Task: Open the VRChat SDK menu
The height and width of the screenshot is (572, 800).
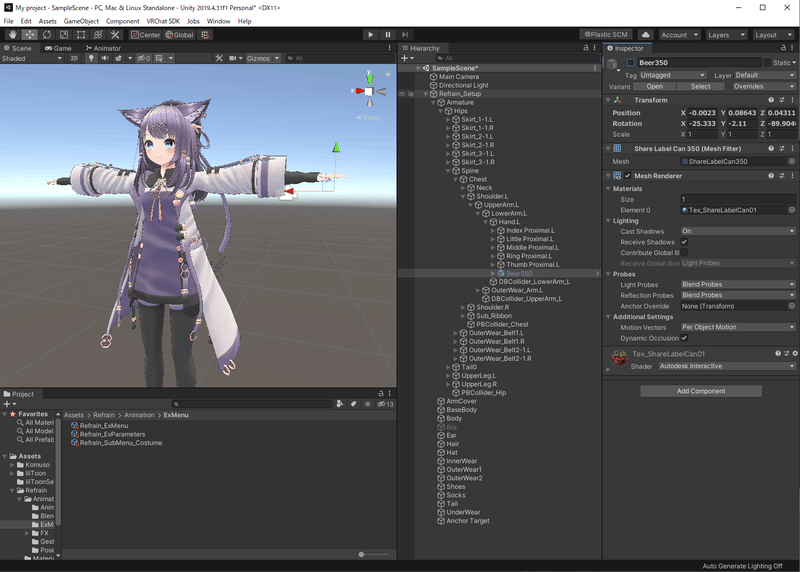Action: (x=163, y=21)
